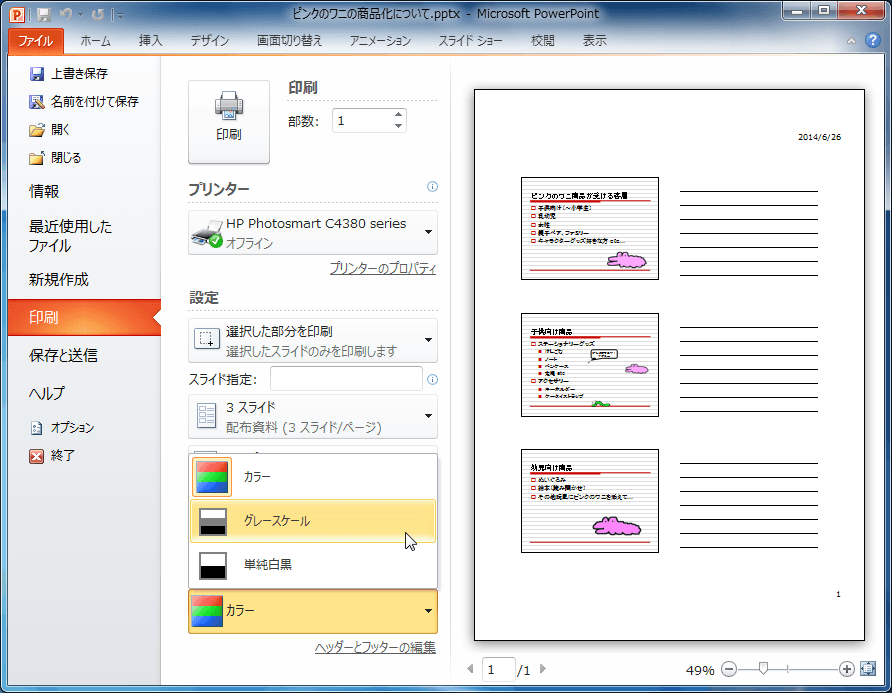Click the zoom in plus button
The image size is (892, 693).
coord(846,669)
